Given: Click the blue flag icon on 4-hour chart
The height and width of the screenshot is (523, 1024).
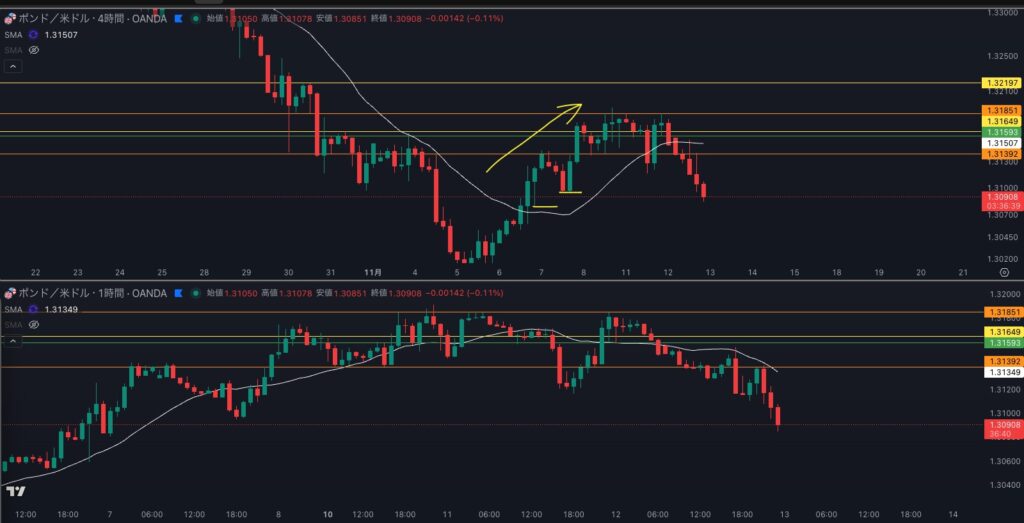Looking at the screenshot, I should [178, 18].
